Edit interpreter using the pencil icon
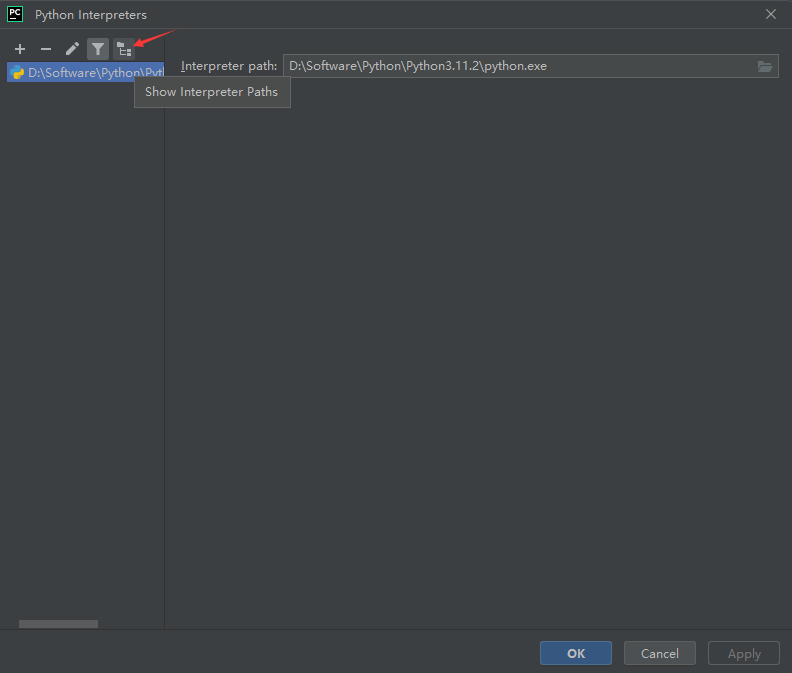 coord(72,49)
